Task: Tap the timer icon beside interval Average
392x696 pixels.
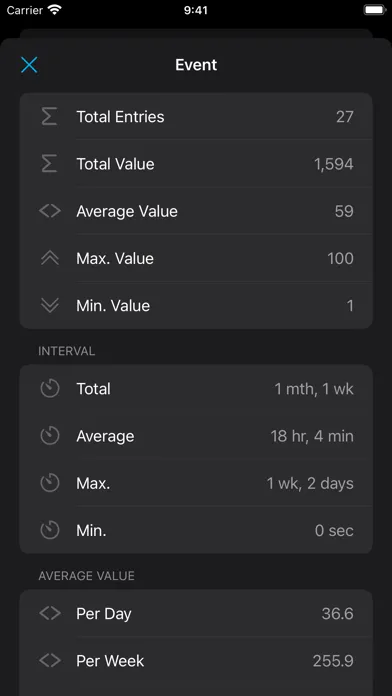Action: [x=50, y=436]
